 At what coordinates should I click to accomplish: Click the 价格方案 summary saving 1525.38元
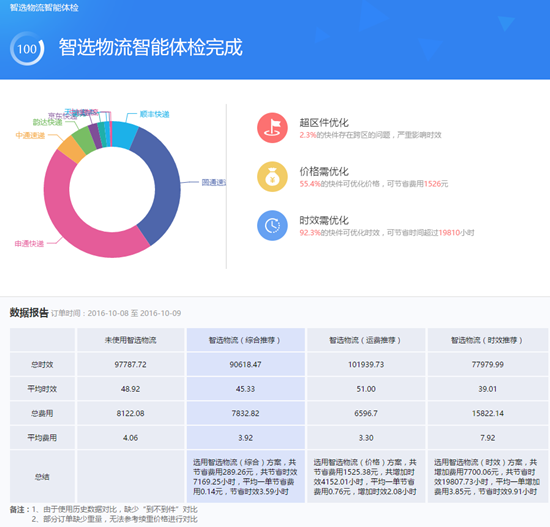(x=365, y=477)
